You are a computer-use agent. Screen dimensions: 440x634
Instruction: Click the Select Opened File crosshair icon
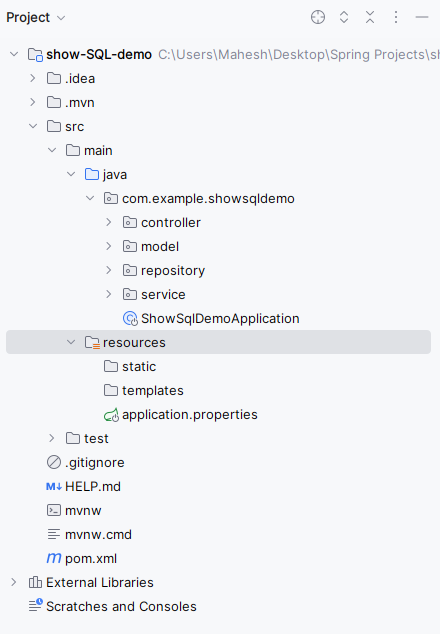[318, 17]
